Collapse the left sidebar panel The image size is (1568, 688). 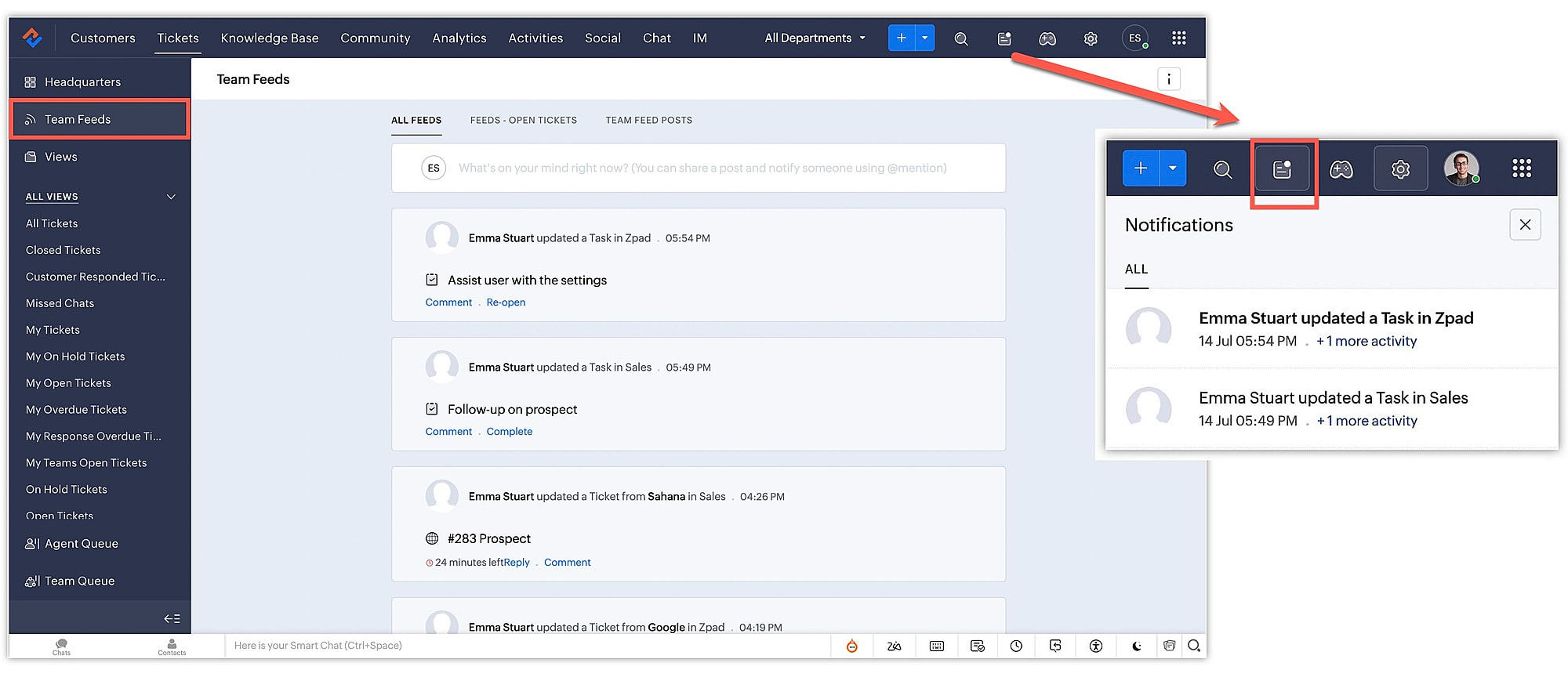pos(172,619)
